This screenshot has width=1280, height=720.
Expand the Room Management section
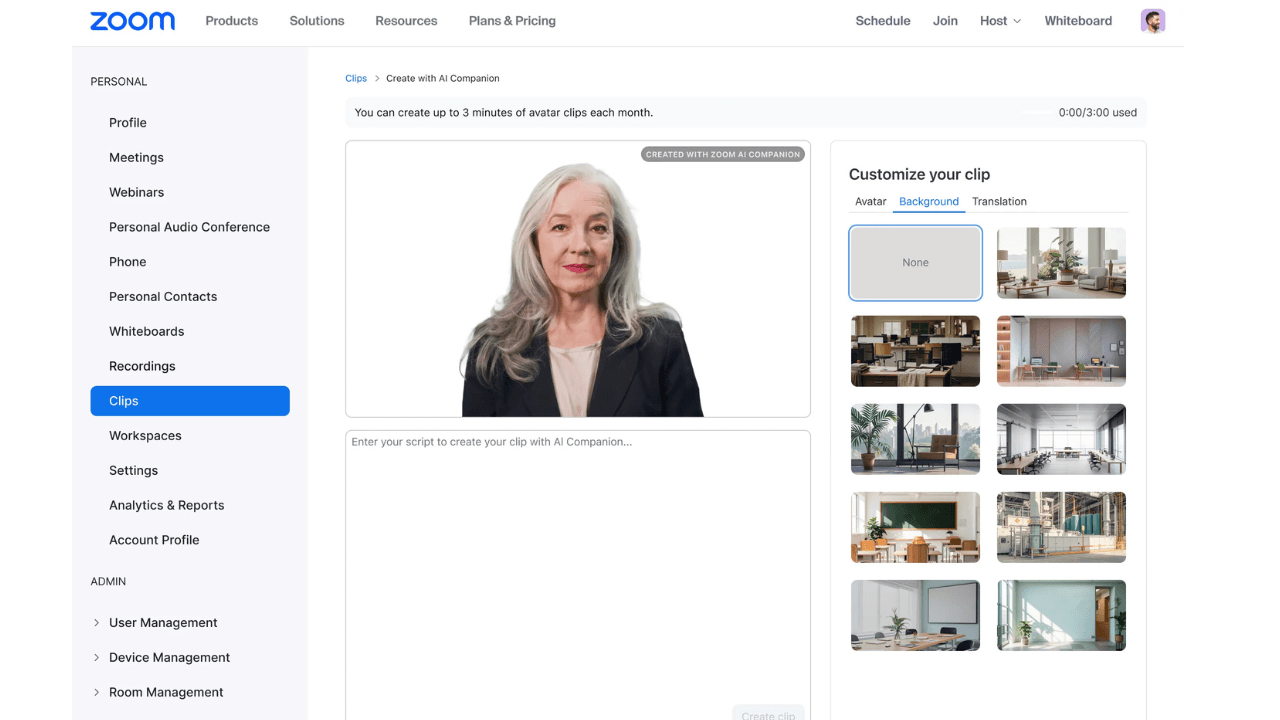[x=166, y=692]
